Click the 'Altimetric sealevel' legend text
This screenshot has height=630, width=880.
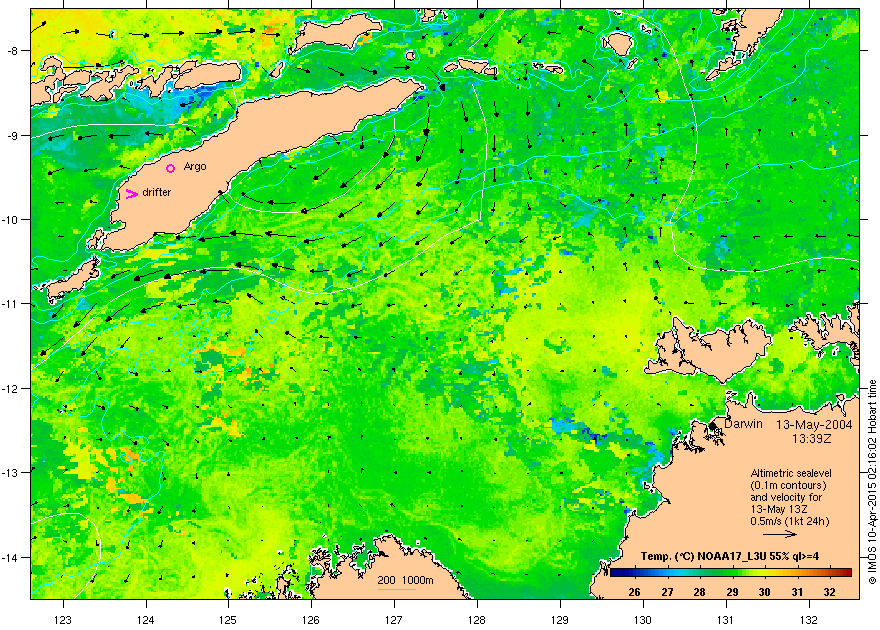(791, 473)
